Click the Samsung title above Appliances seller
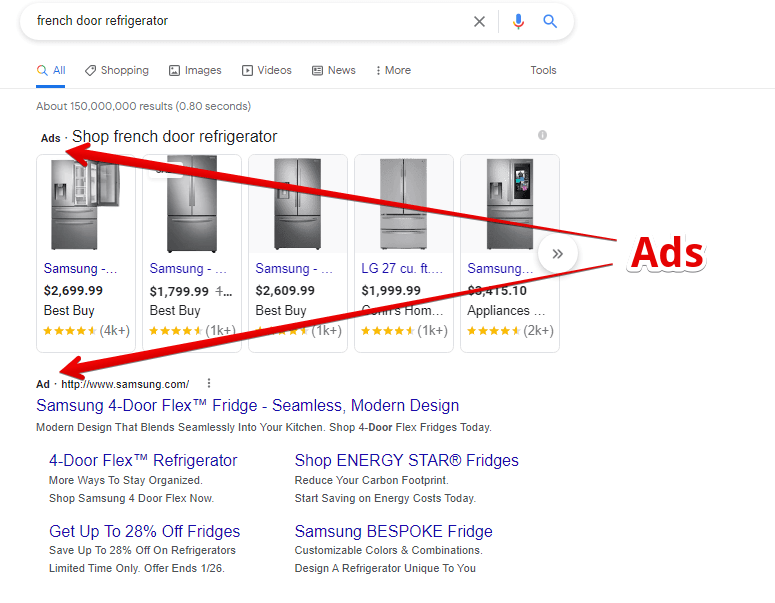 pos(500,268)
